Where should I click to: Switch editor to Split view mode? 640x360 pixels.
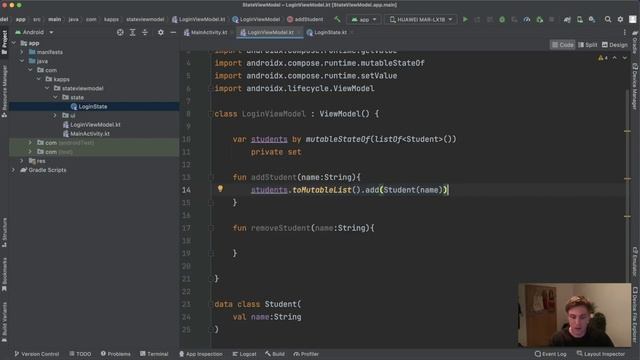[x=587, y=45]
